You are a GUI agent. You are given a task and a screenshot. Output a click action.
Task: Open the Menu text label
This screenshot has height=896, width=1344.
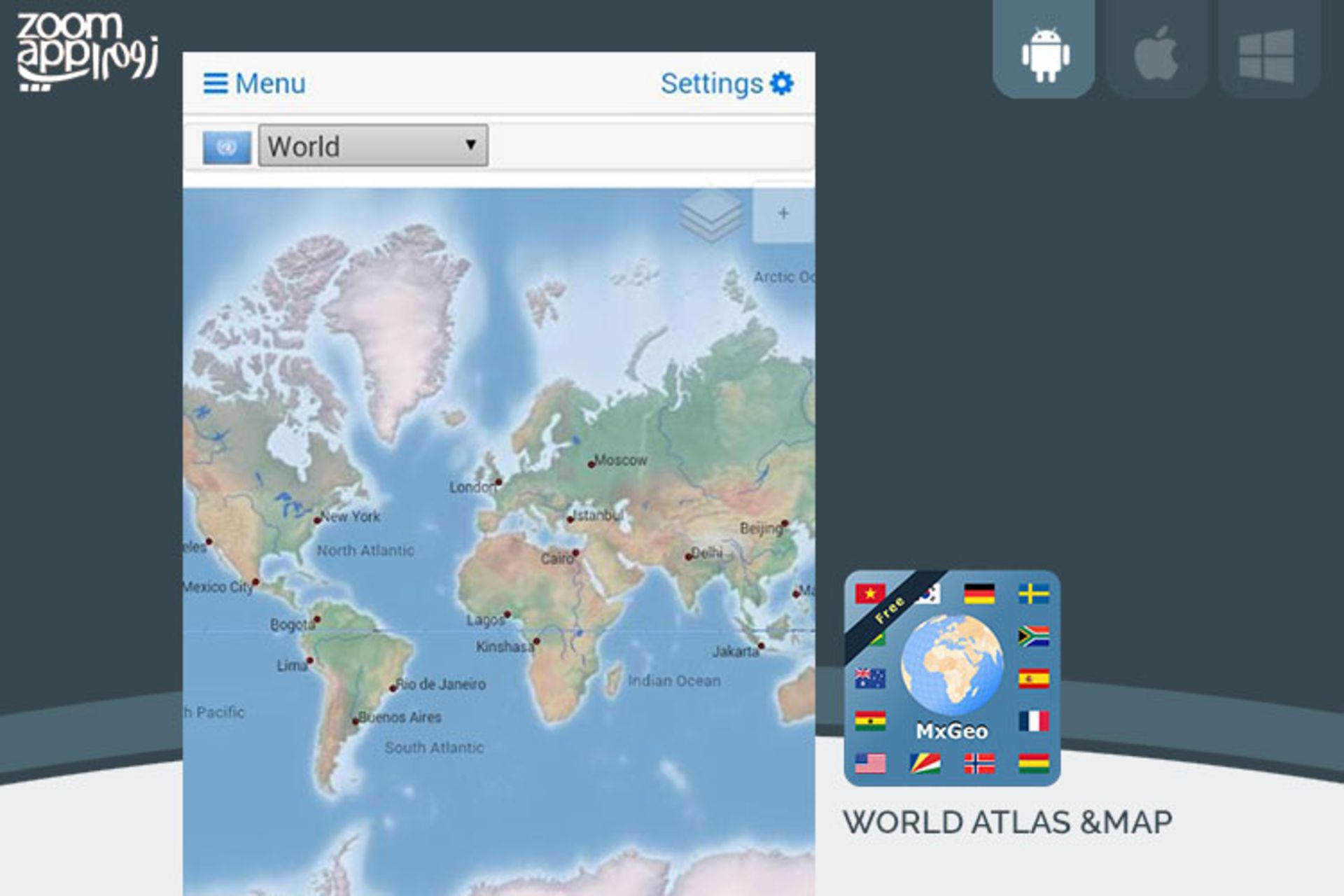[270, 83]
